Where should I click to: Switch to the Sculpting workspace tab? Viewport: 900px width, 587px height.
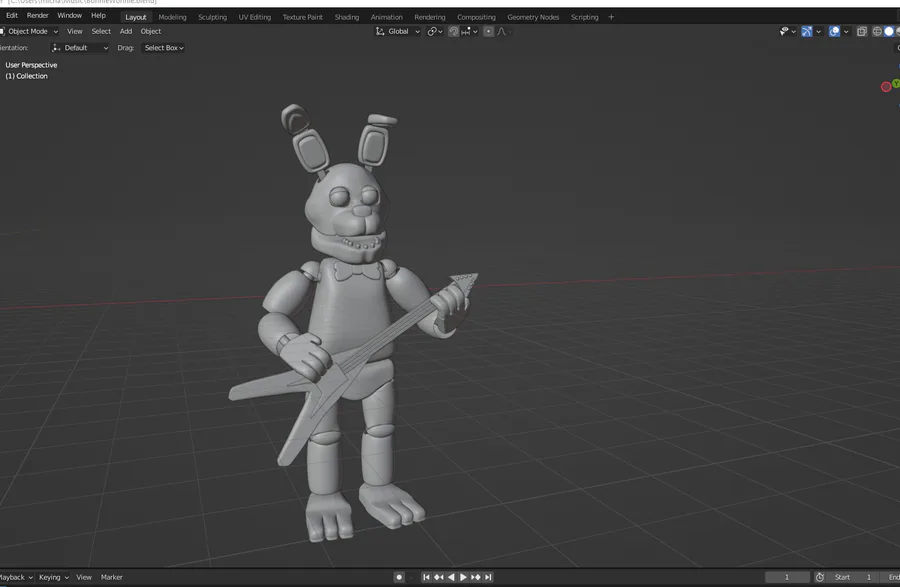tap(212, 17)
